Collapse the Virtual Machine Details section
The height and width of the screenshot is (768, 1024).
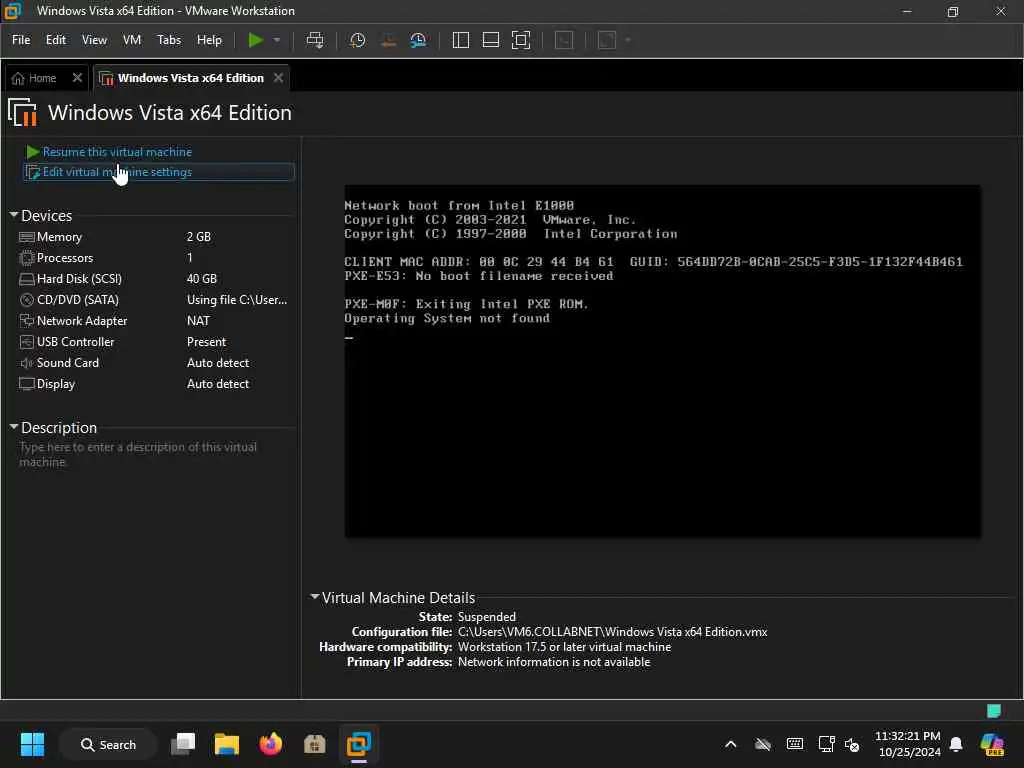pos(315,596)
